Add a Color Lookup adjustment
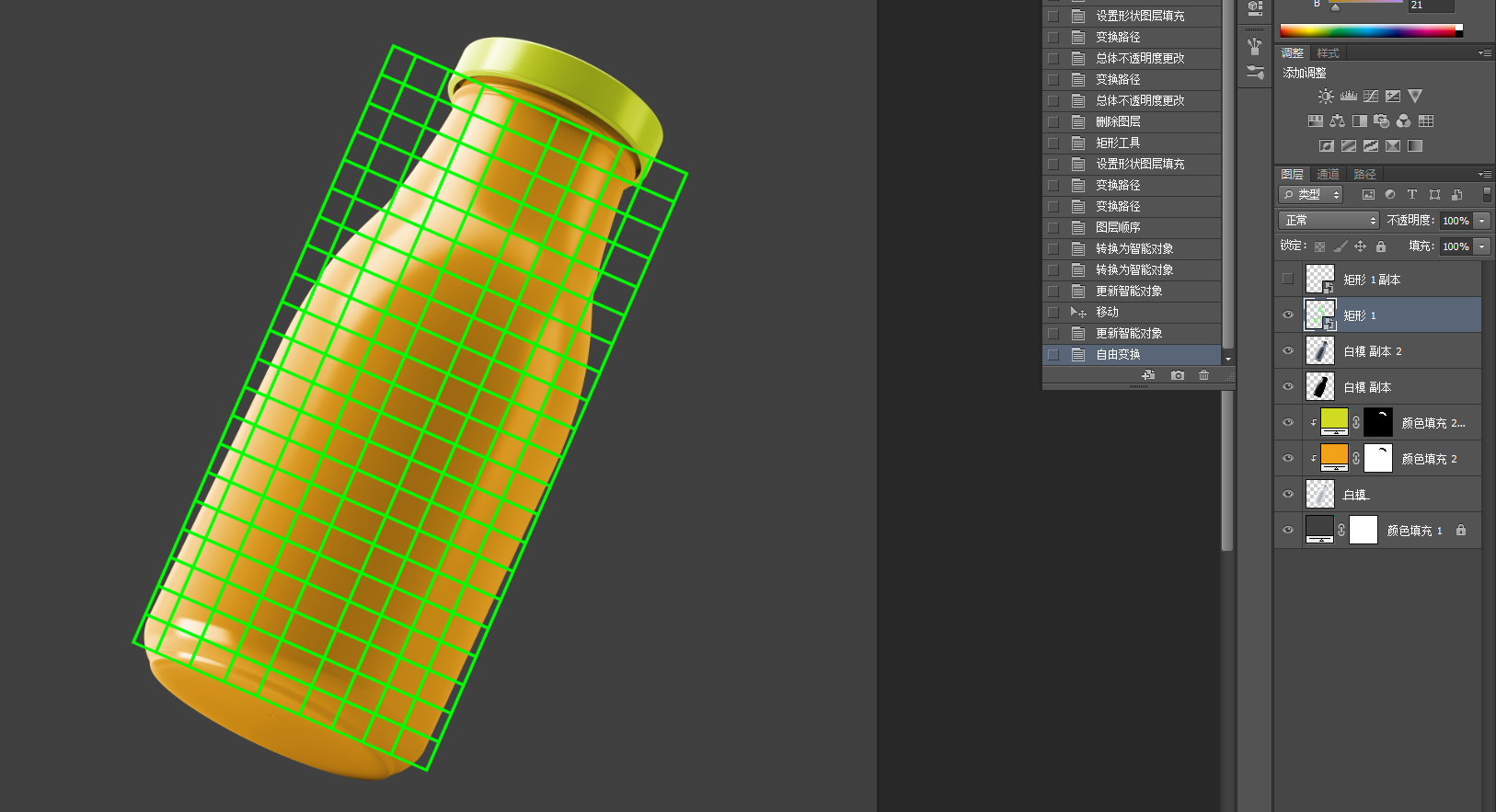 pyautogui.click(x=1426, y=120)
